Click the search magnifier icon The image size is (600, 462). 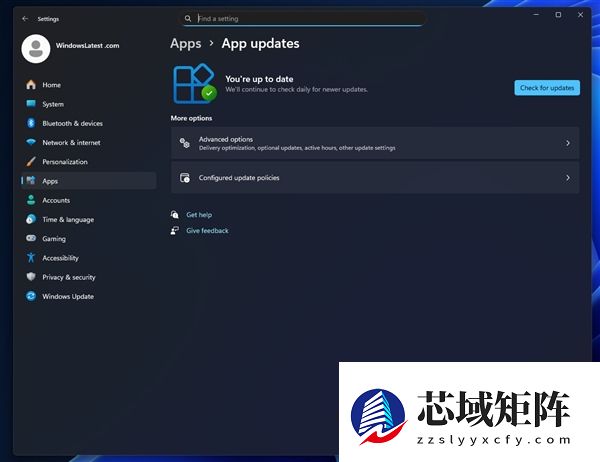(x=188, y=18)
